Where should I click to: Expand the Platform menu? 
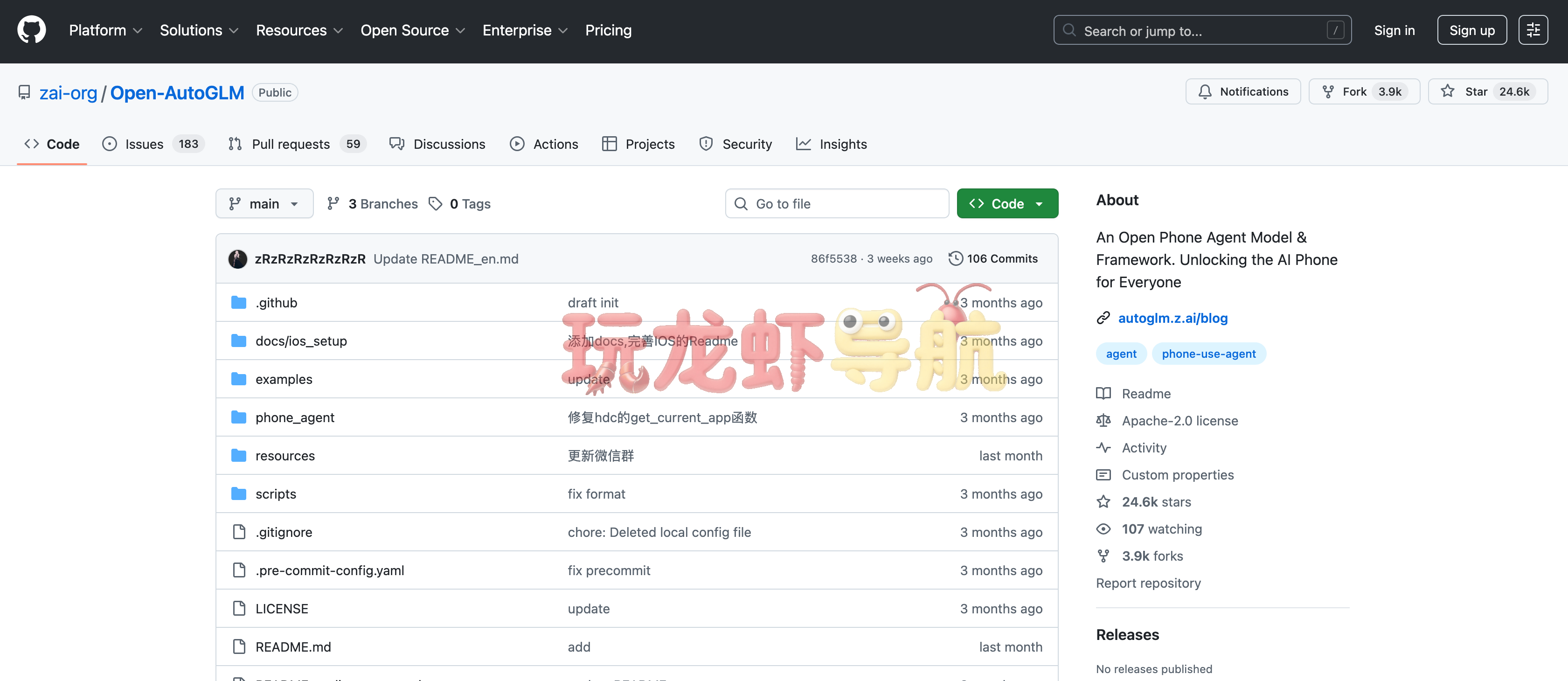pyautogui.click(x=105, y=30)
